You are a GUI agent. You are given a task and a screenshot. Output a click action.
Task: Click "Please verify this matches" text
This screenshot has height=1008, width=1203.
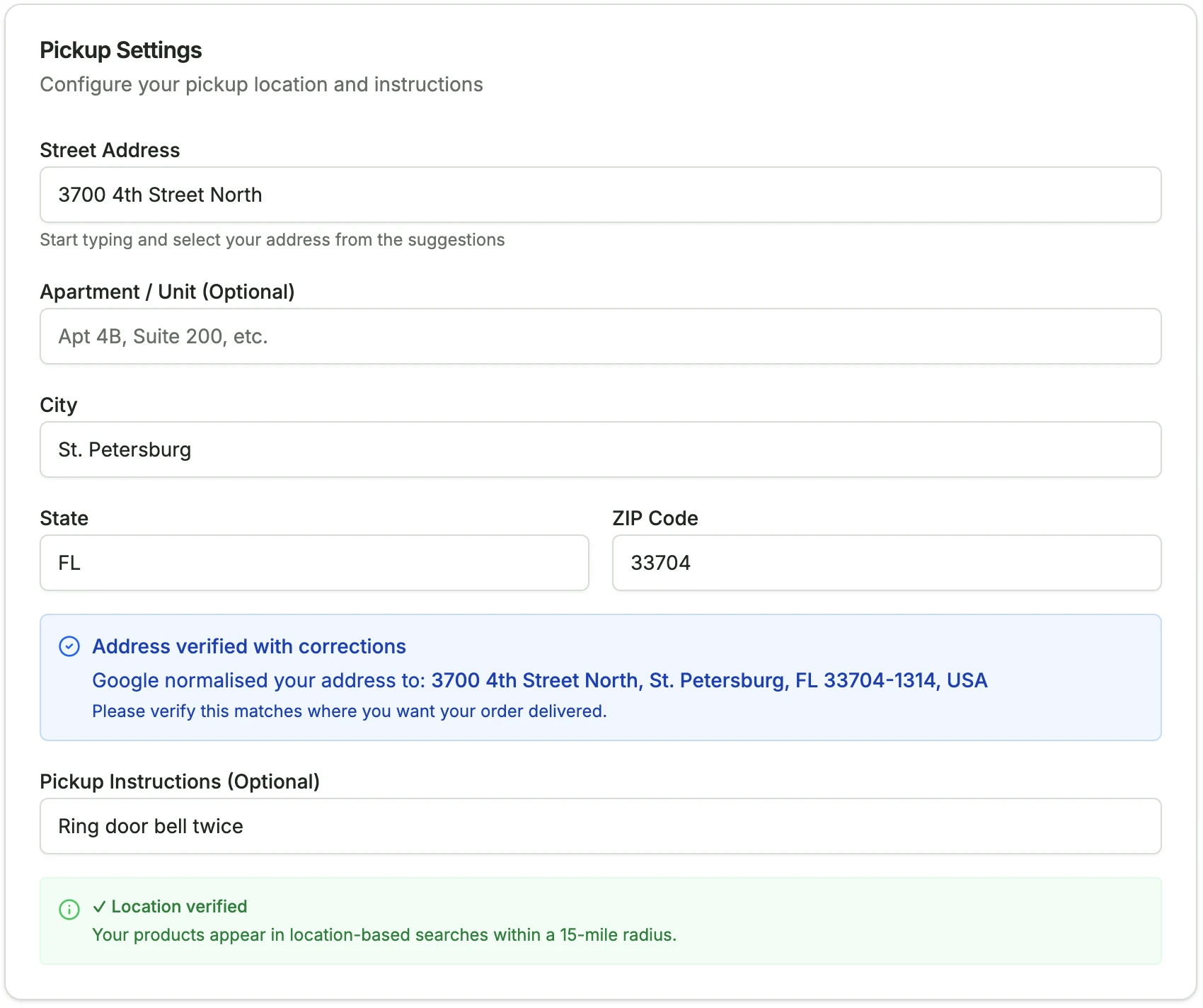tap(350, 711)
